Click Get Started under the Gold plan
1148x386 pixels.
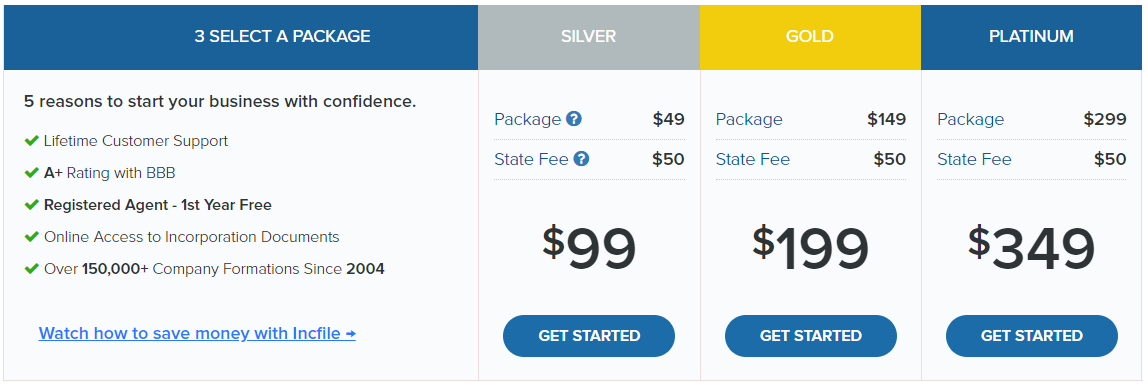point(810,335)
